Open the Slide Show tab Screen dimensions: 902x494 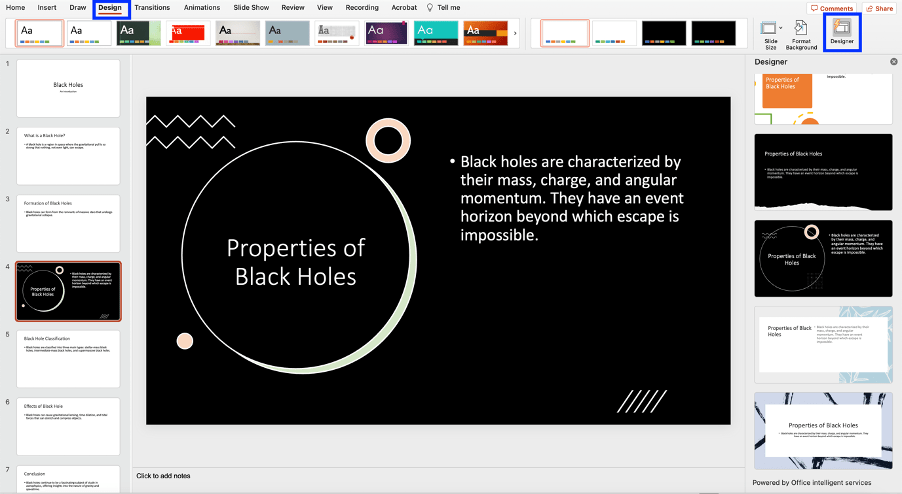(251, 7)
